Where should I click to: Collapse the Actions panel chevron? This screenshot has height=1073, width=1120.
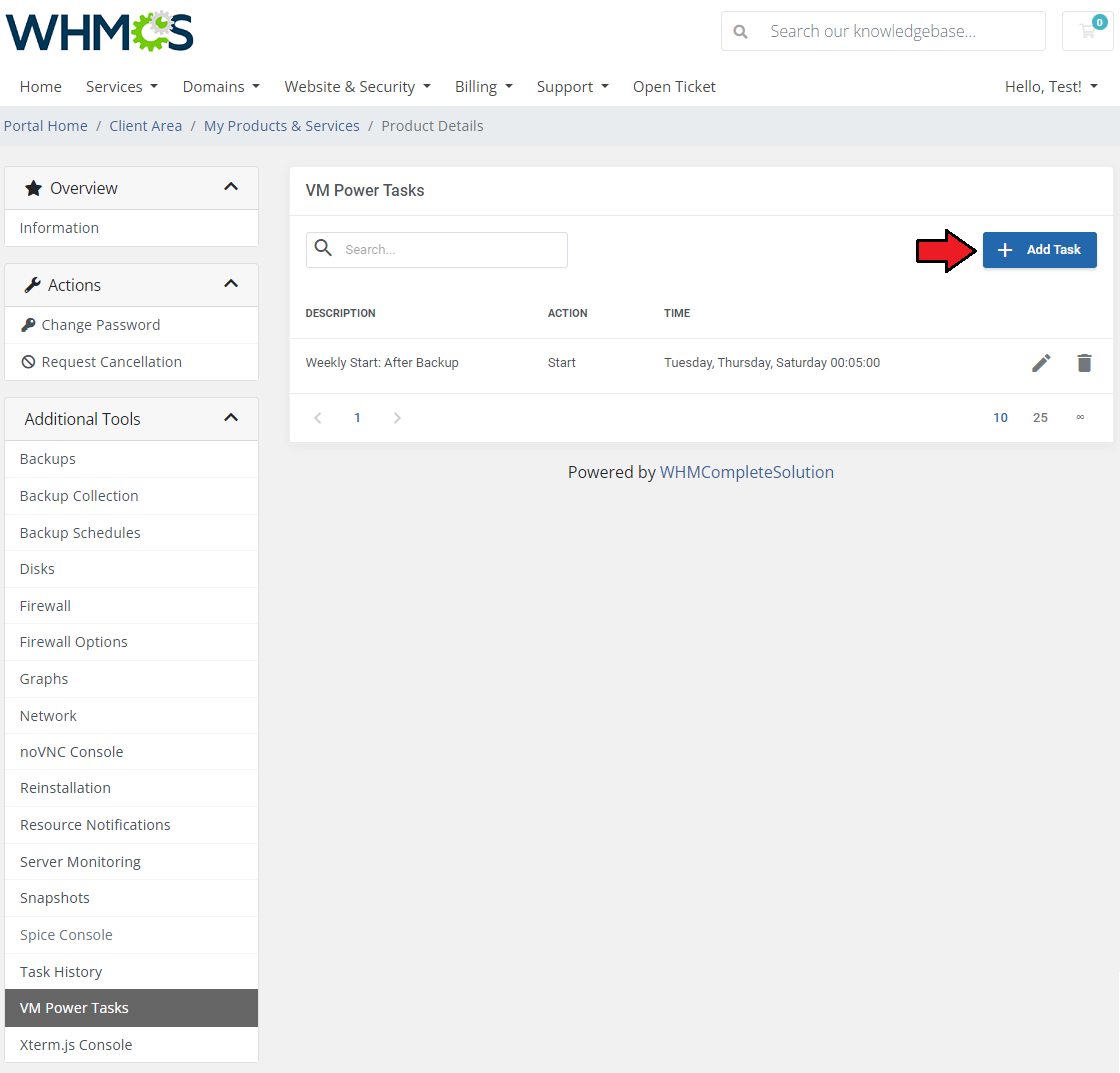231,285
